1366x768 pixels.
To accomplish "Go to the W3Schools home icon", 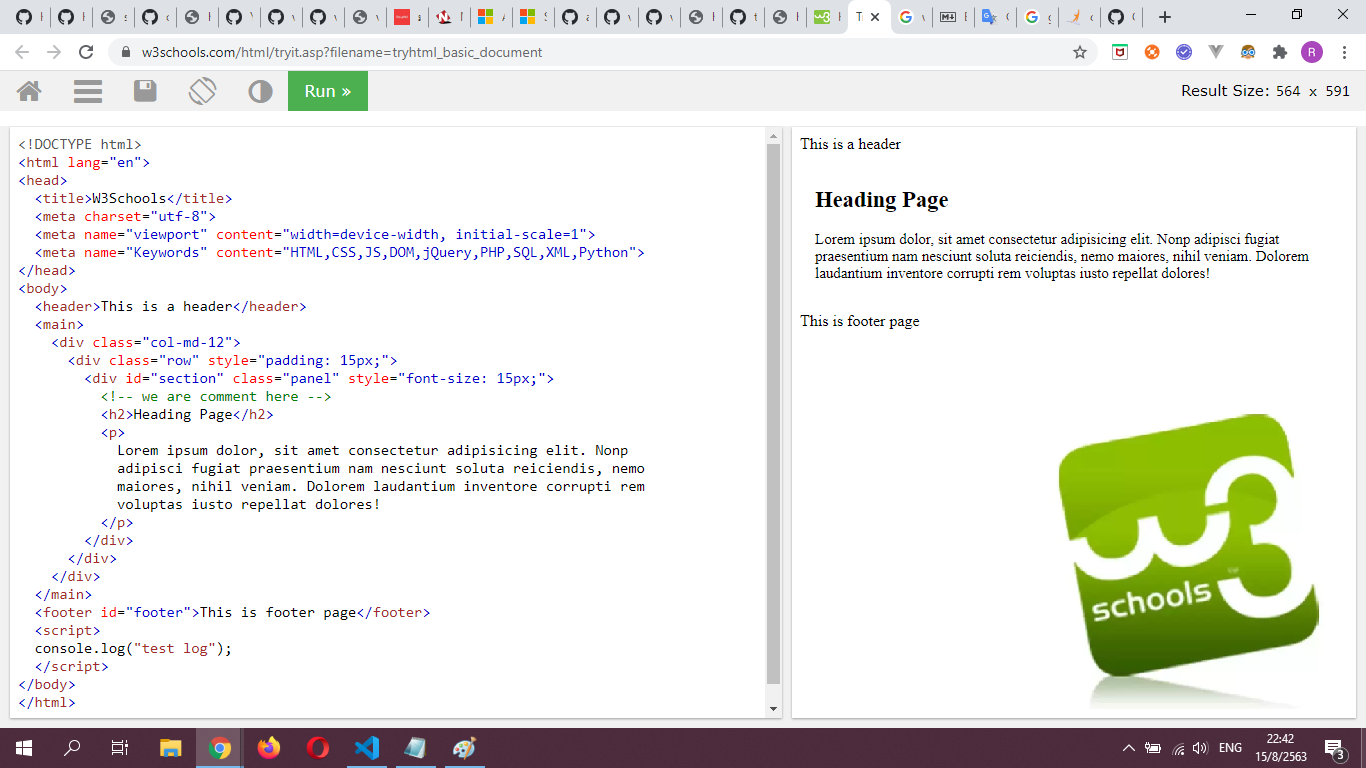I will pos(29,92).
